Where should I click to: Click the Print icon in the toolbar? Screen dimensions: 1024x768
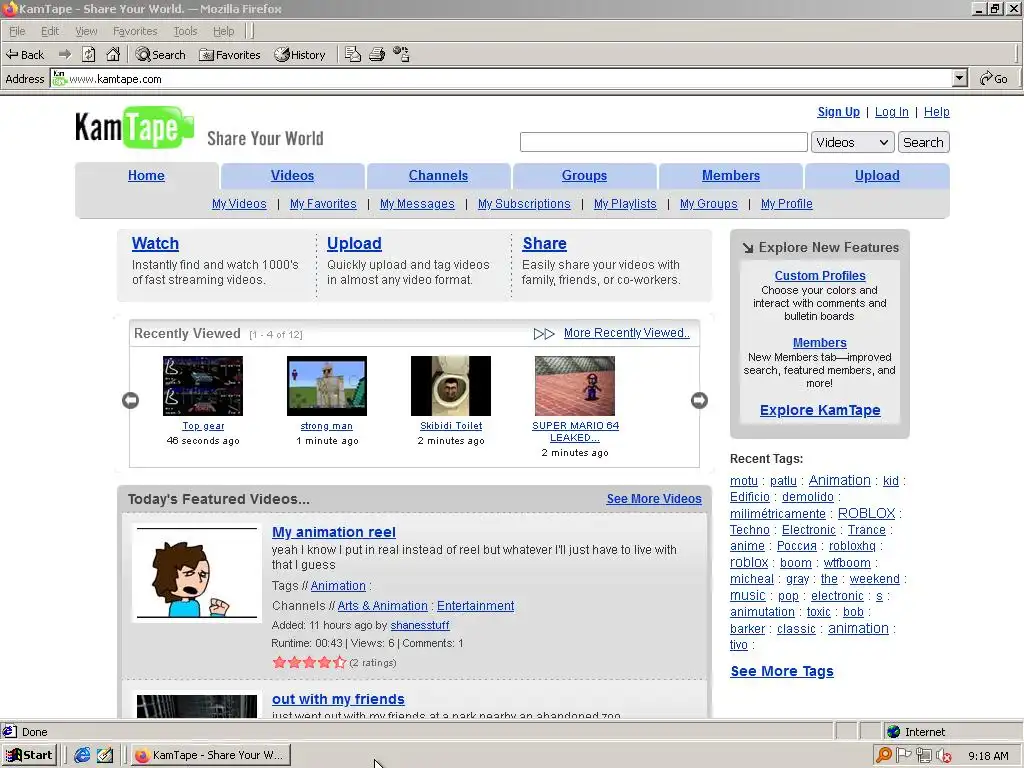377,54
